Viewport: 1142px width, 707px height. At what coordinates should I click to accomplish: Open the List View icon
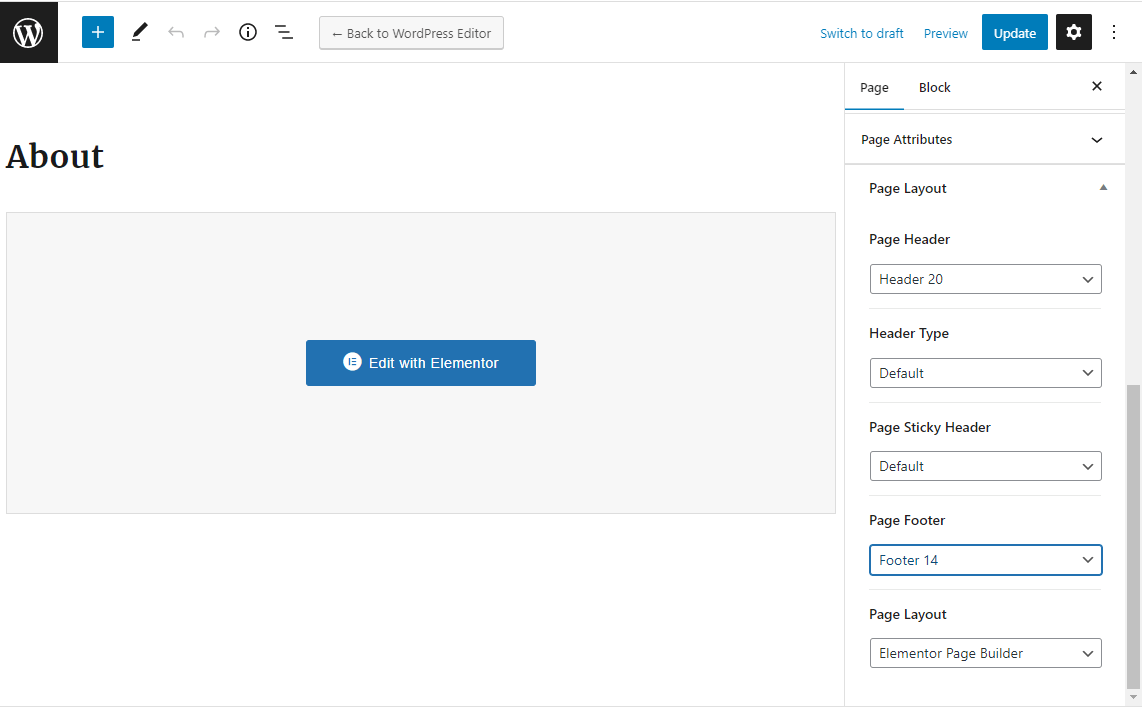[284, 32]
